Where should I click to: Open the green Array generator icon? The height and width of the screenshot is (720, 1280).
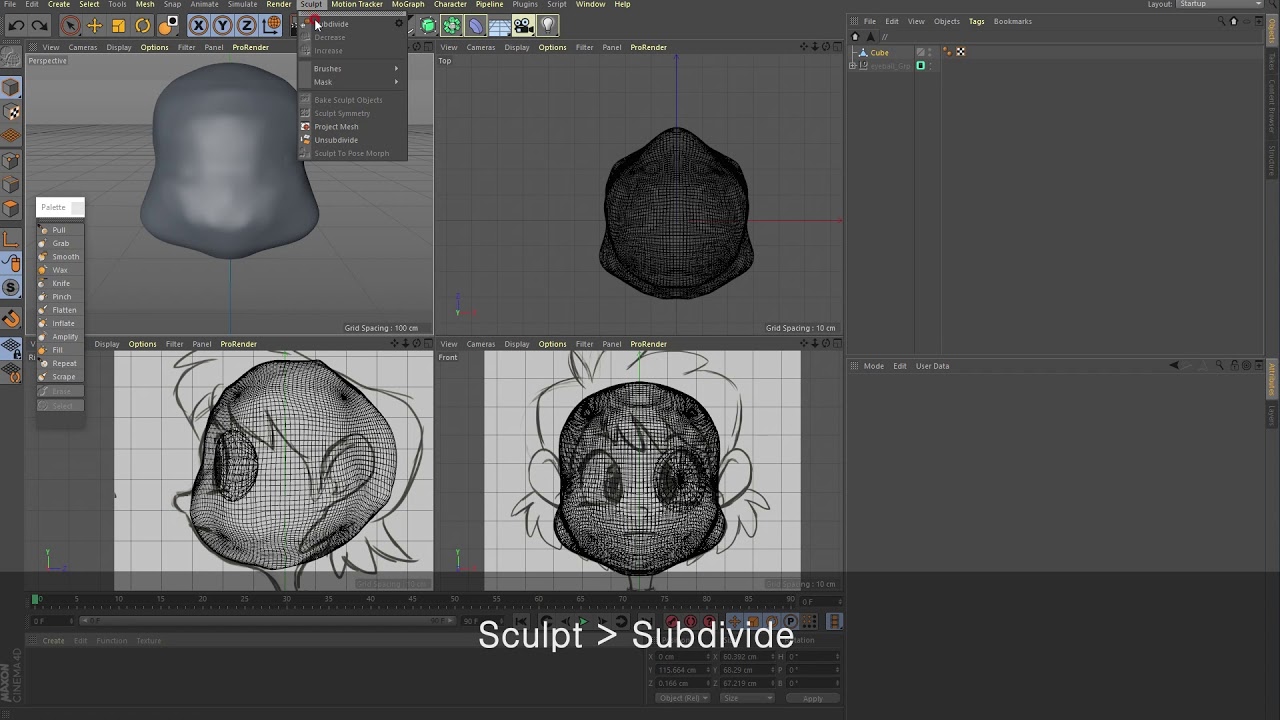click(451, 25)
